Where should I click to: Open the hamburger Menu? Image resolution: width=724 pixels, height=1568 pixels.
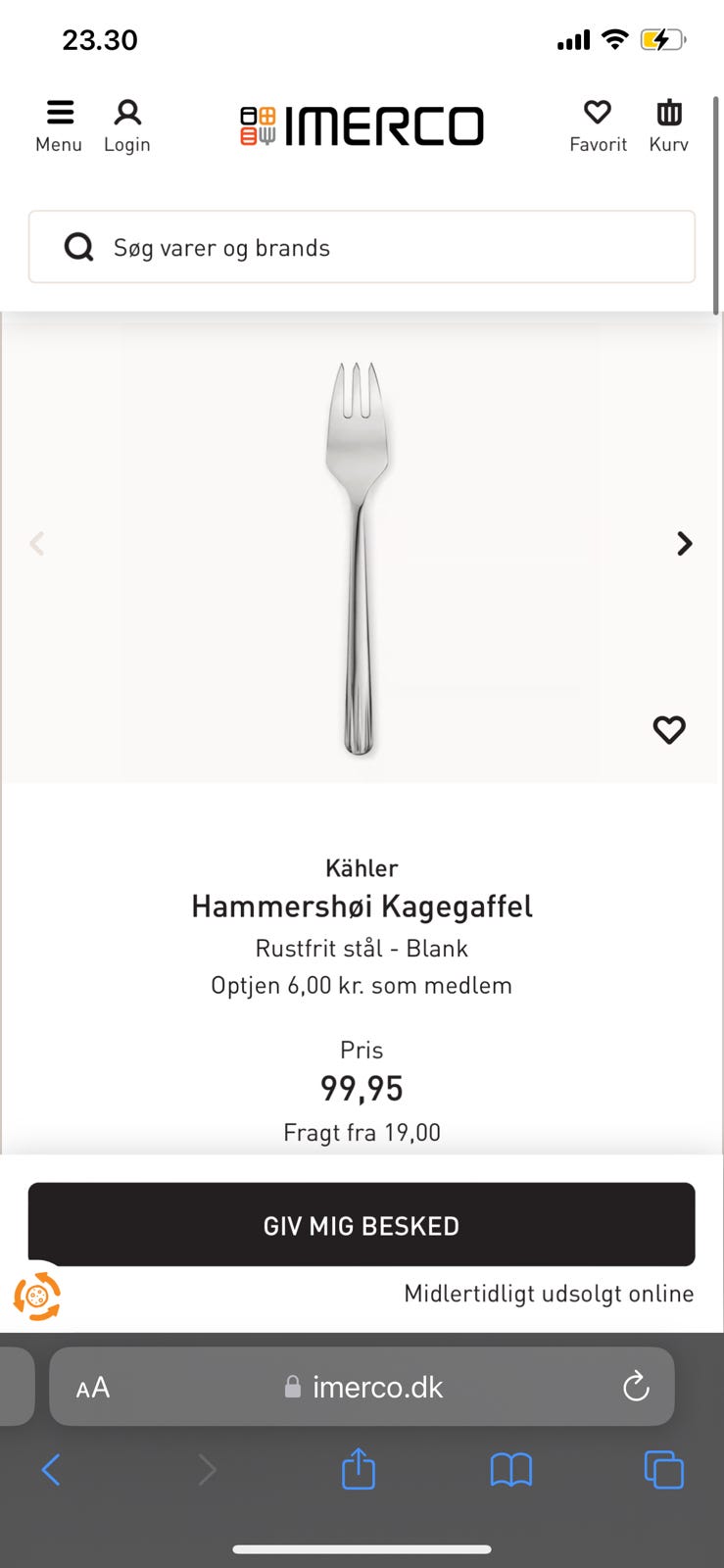(x=59, y=126)
